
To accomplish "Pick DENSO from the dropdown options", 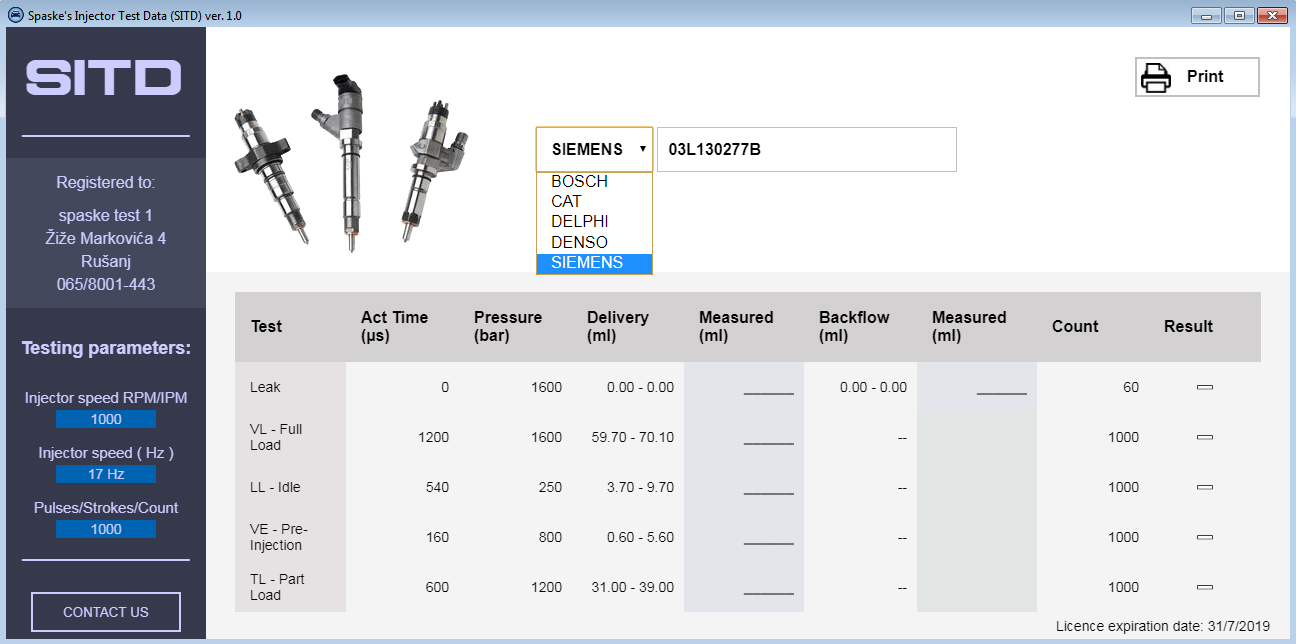I will tap(594, 242).
